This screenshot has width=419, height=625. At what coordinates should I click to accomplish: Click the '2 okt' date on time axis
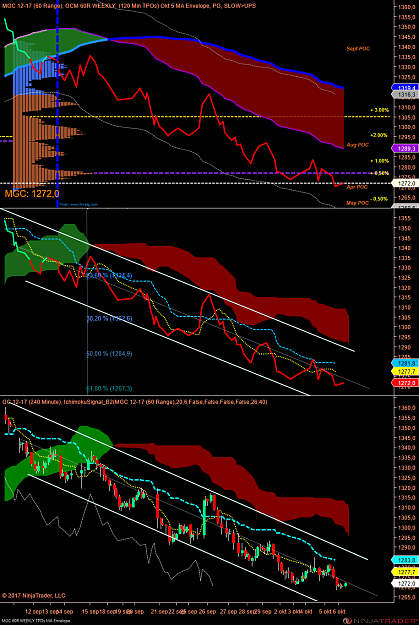pyautogui.click(x=280, y=611)
